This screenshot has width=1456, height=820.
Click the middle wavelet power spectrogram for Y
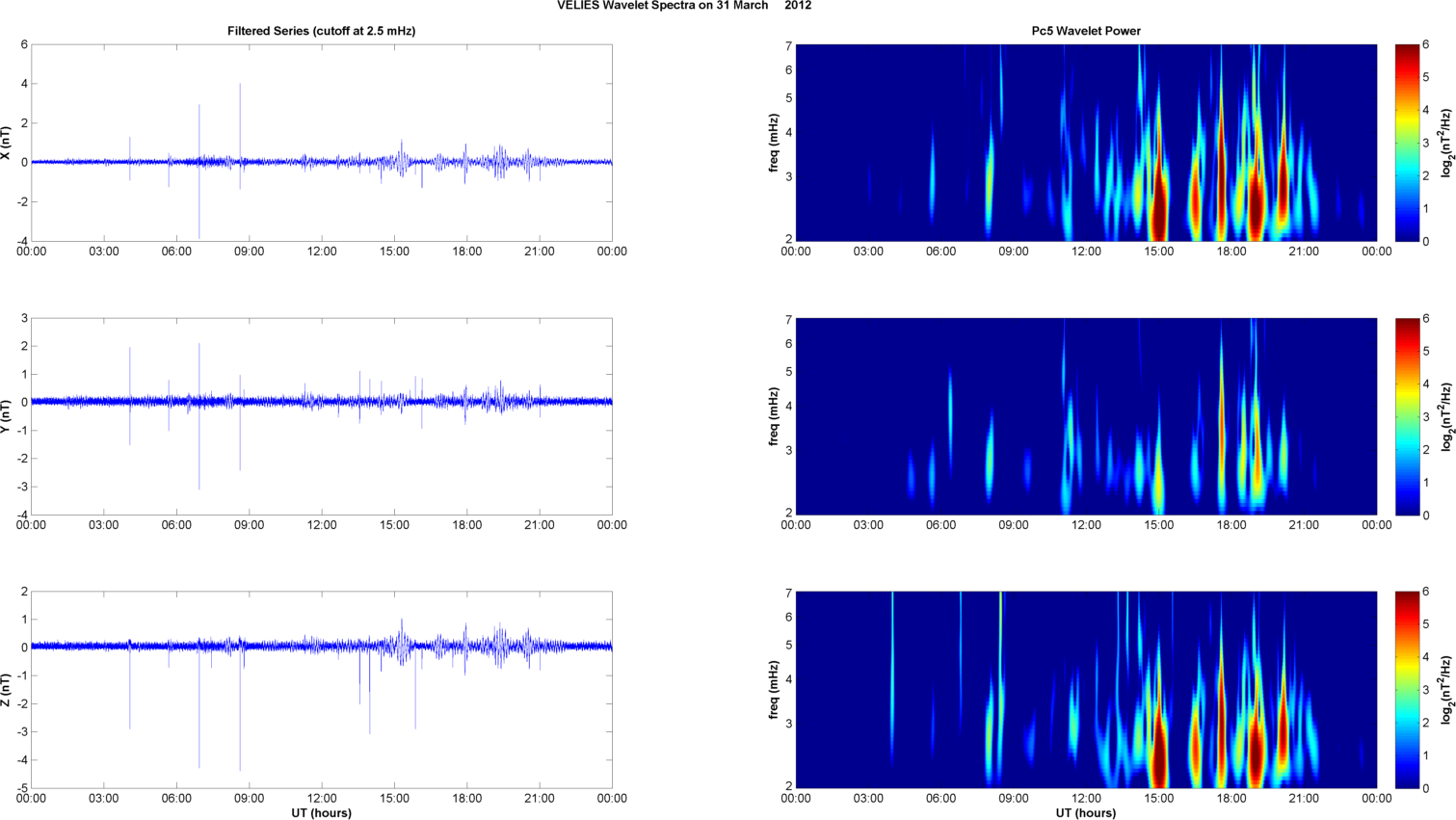[x=1086, y=416]
